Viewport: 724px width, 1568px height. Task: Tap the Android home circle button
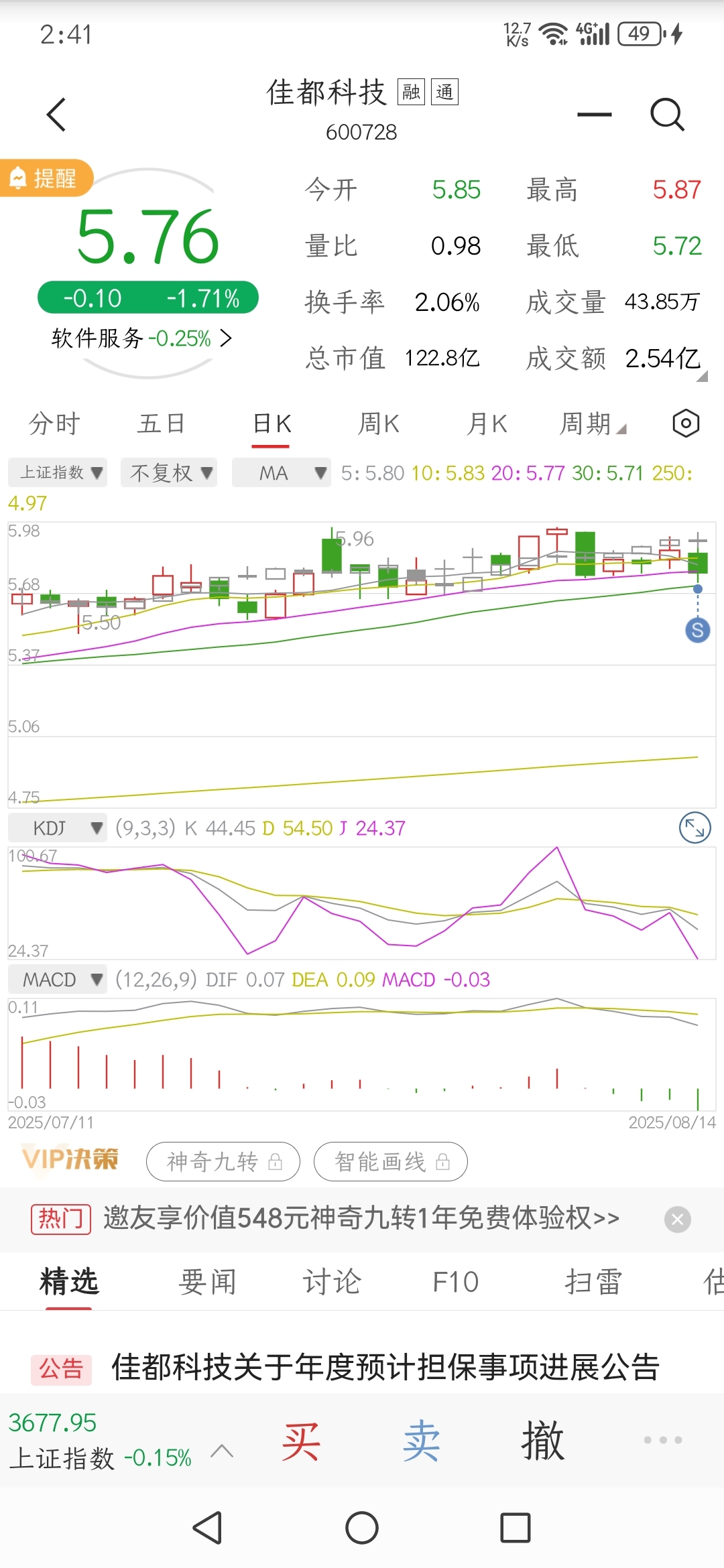click(x=362, y=1528)
